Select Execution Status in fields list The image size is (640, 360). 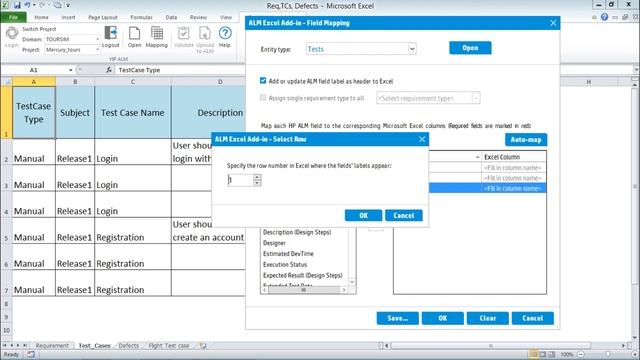284,264
